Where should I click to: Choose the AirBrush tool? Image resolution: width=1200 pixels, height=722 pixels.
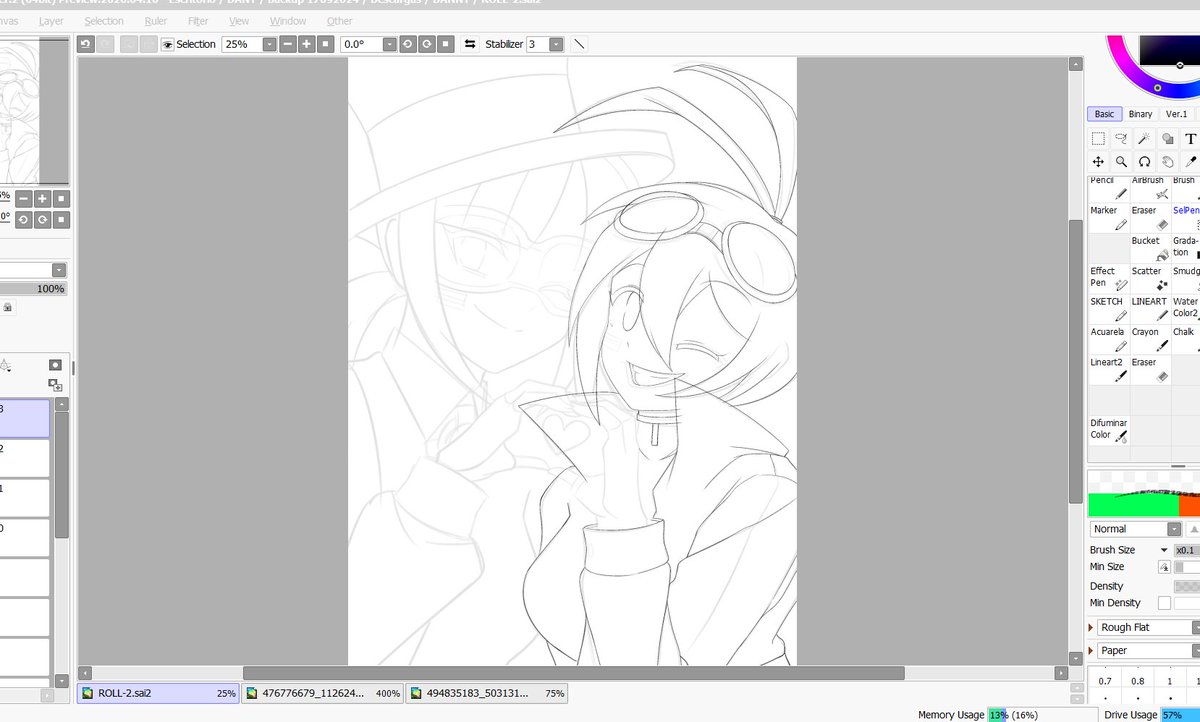coord(1150,189)
